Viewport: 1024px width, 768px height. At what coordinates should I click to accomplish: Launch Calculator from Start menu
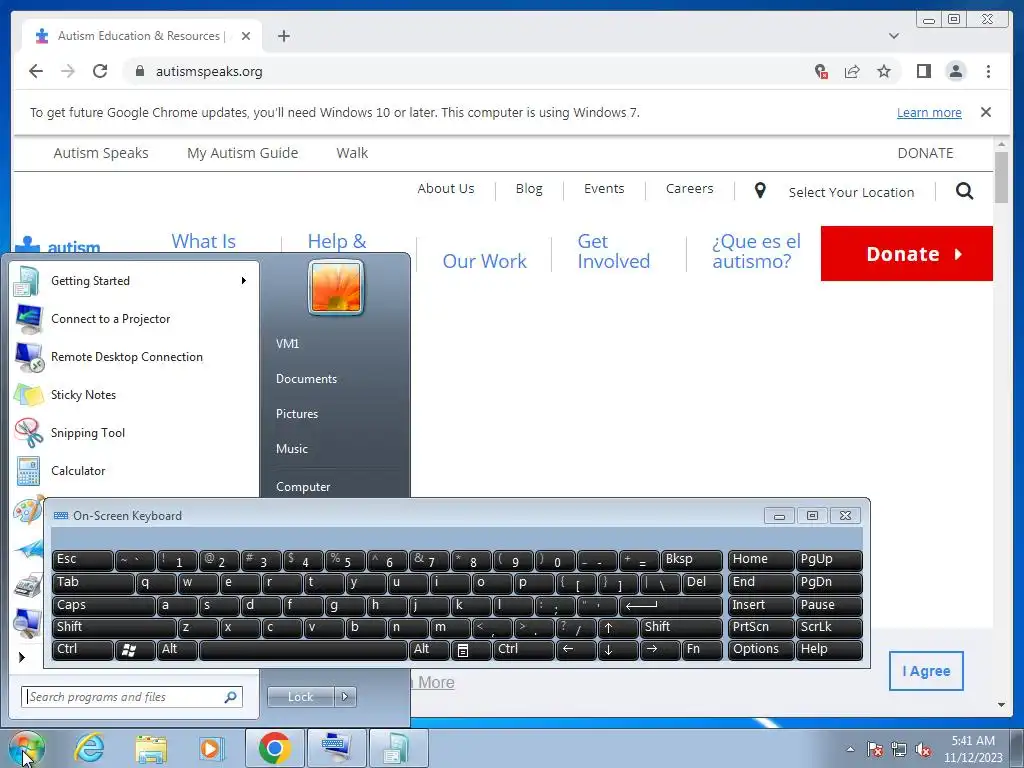(135, 470)
